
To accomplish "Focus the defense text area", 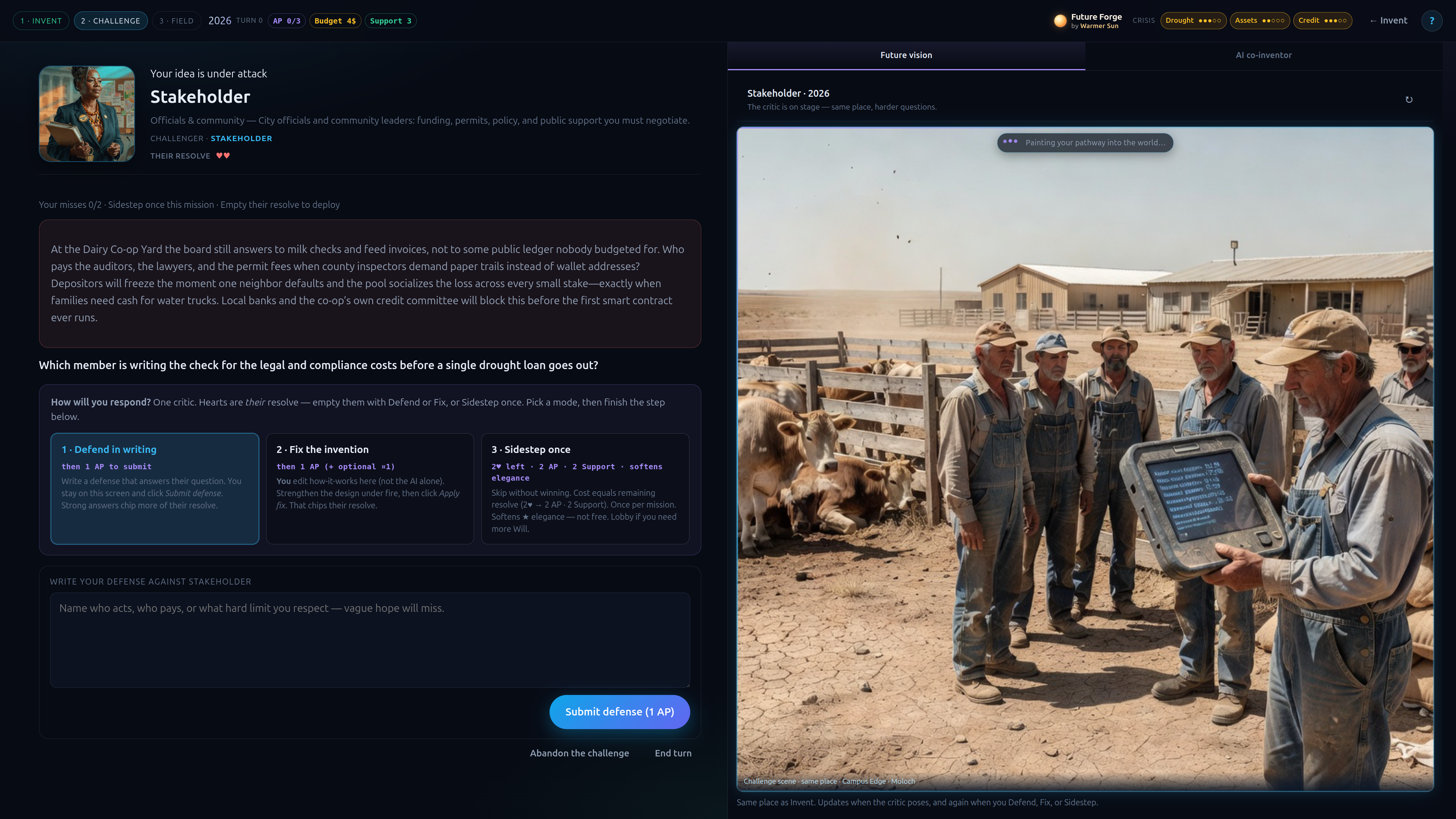I will tap(370, 640).
